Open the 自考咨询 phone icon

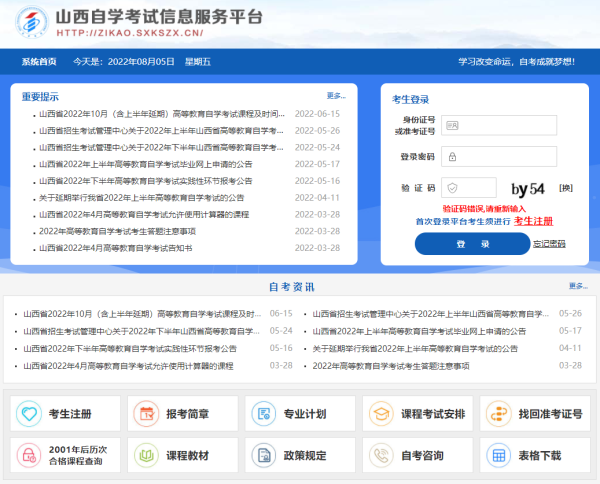381,455
